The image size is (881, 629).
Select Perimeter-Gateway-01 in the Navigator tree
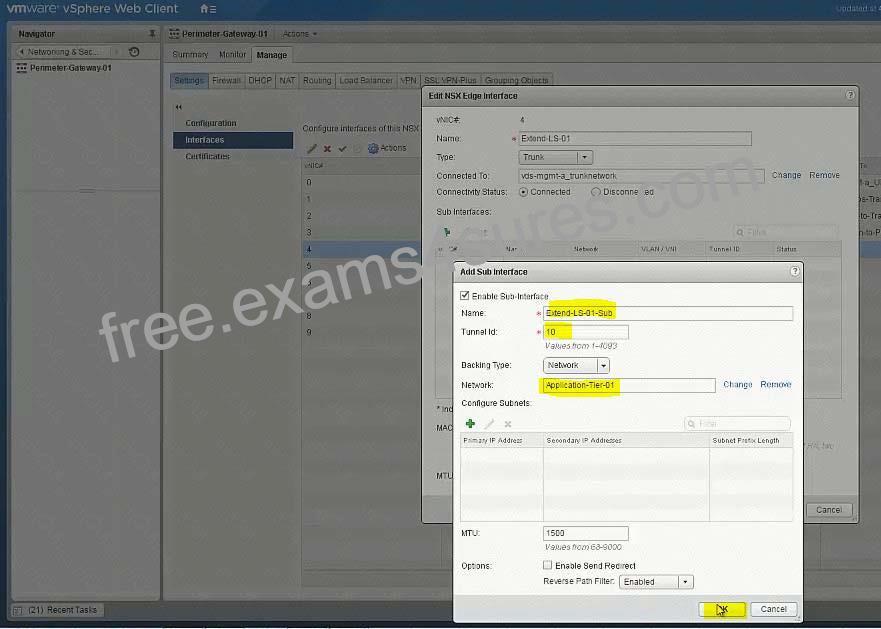71,68
